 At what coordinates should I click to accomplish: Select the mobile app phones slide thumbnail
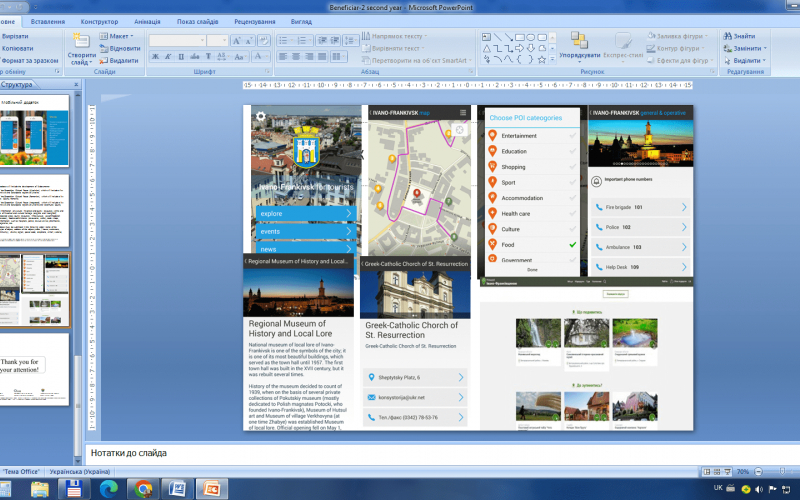(34, 131)
